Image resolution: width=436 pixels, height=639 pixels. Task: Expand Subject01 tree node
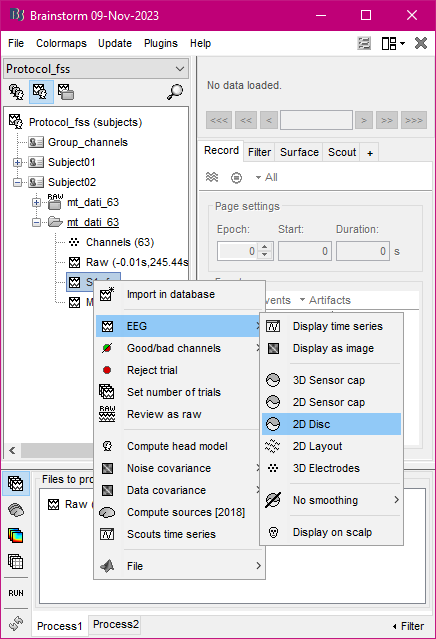17,163
